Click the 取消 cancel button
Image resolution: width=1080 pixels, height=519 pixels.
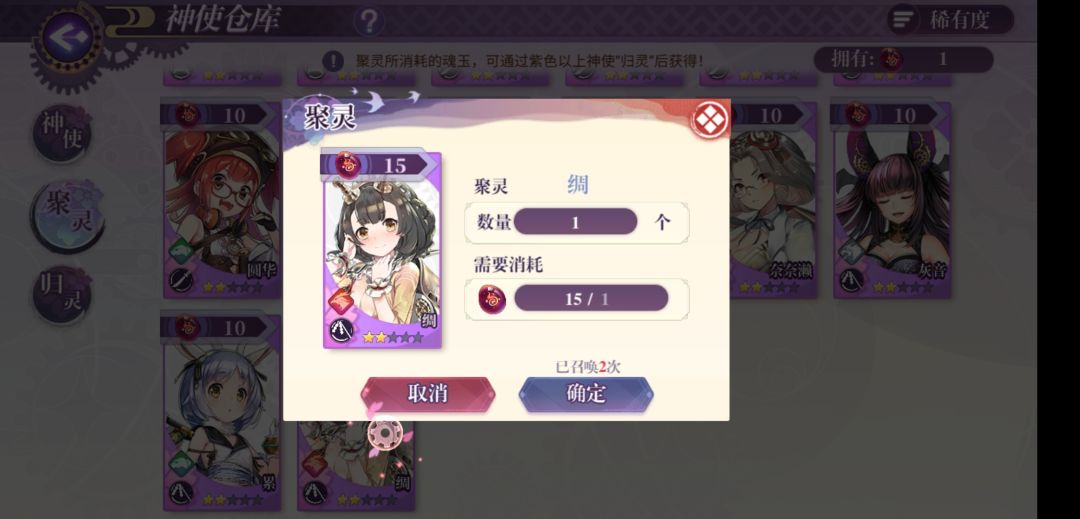tap(428, 394)
